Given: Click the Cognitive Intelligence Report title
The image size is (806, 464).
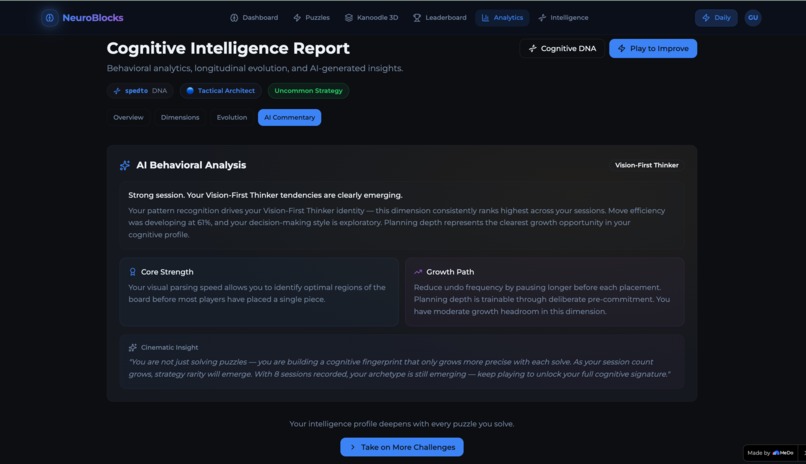Looking at the screenshot, I should [x=228, y=48].
